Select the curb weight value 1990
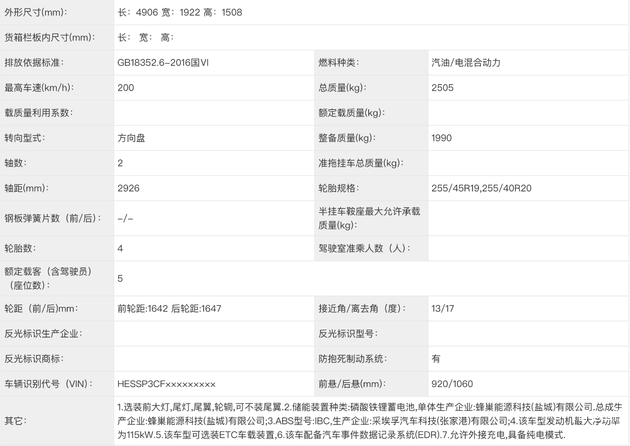Screen dimensions: 630x446 444,137
